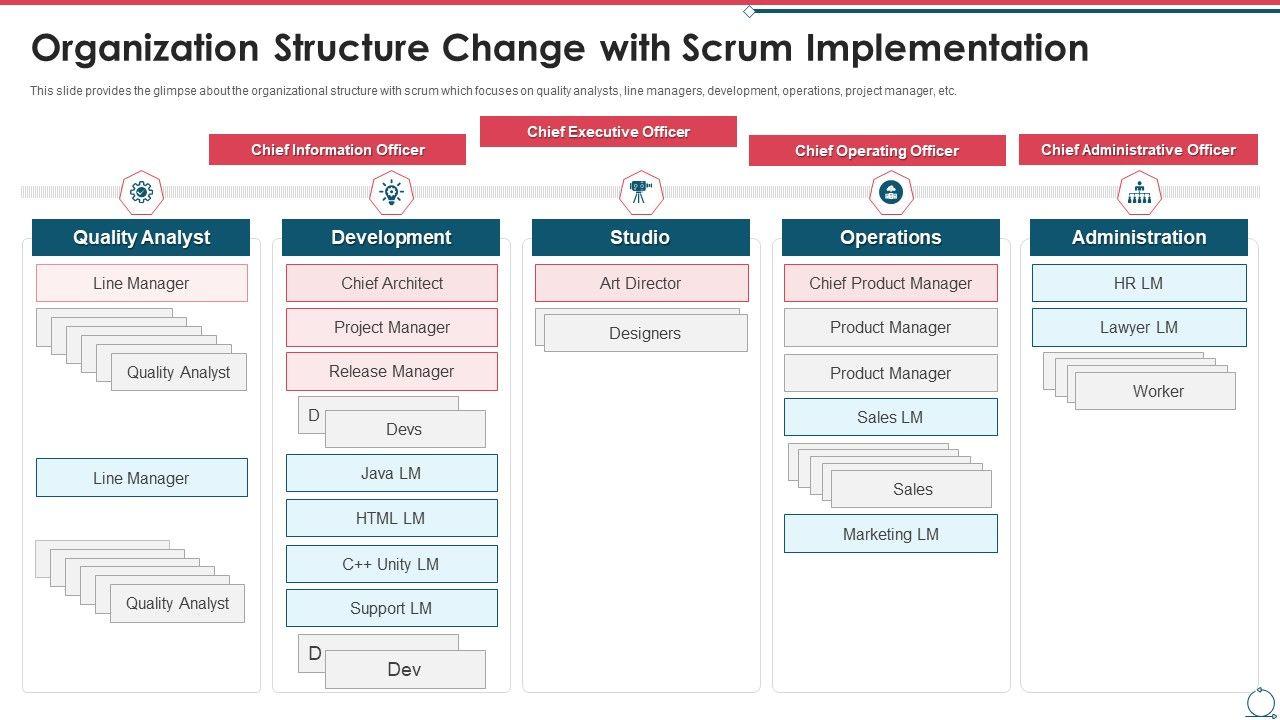Click the Chief Operating Officer box

[x=877, y=151]
